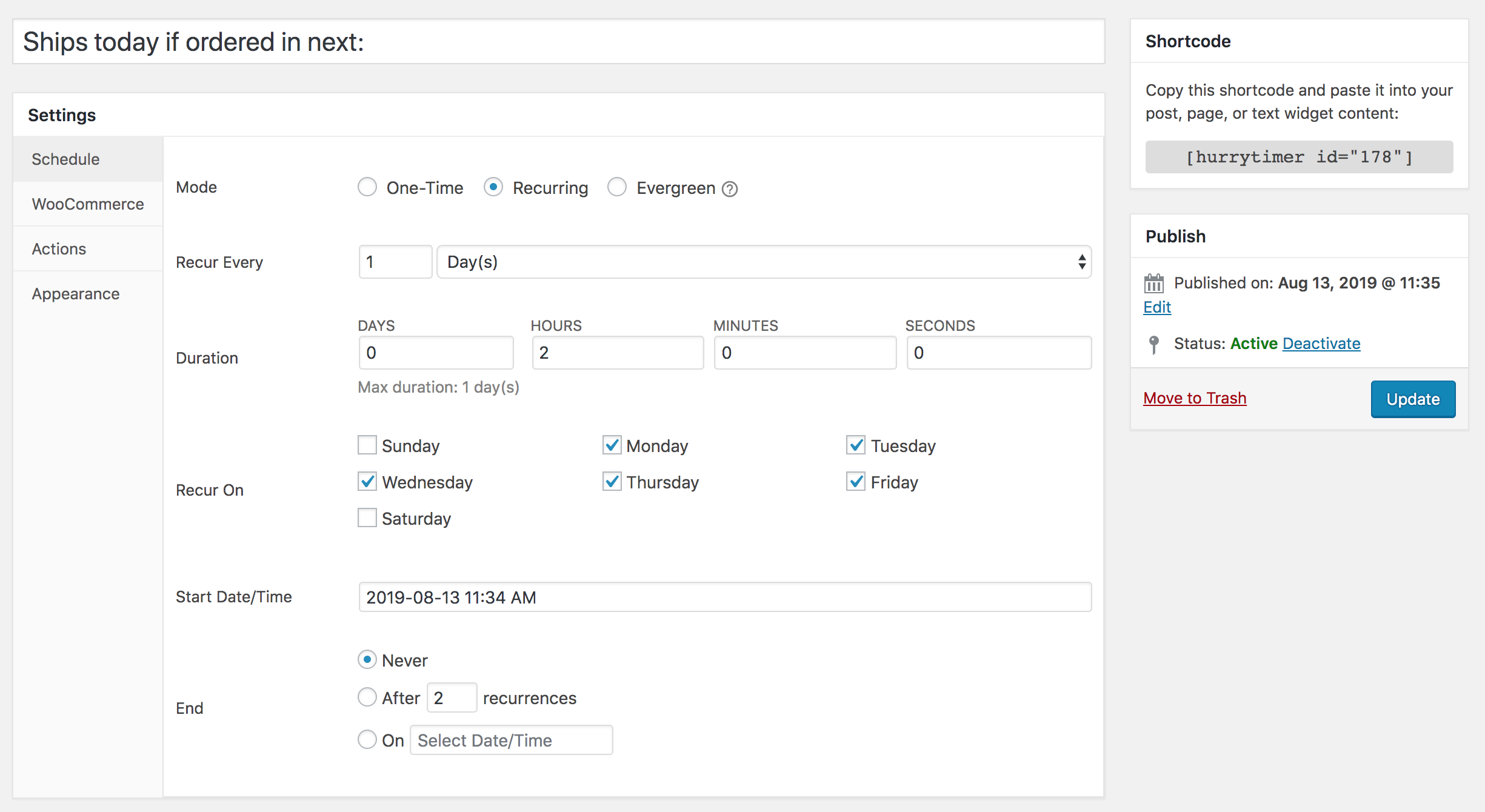Image resolution: width=1485 pixels, height=812 pixels.
Task: Enable the Sunday checkbox
Action: [x=367, y=445]
